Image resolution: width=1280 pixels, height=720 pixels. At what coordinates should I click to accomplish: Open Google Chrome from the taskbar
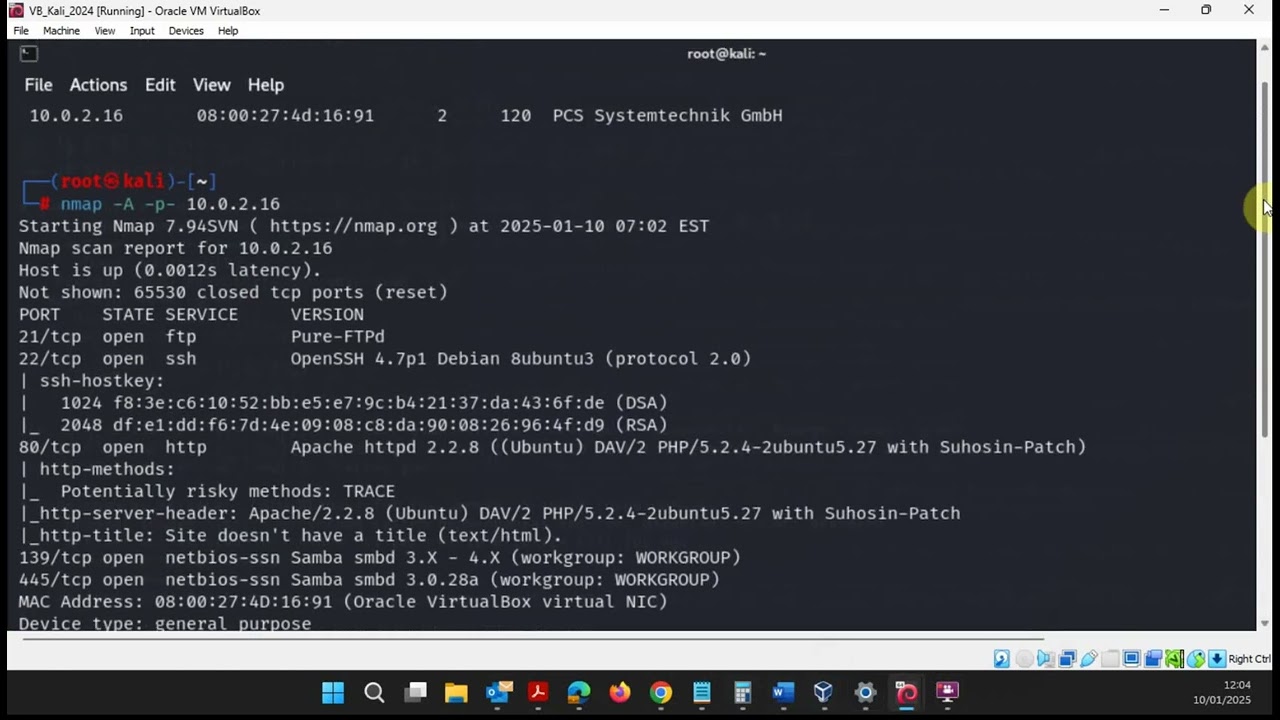[x=661, y=692]
